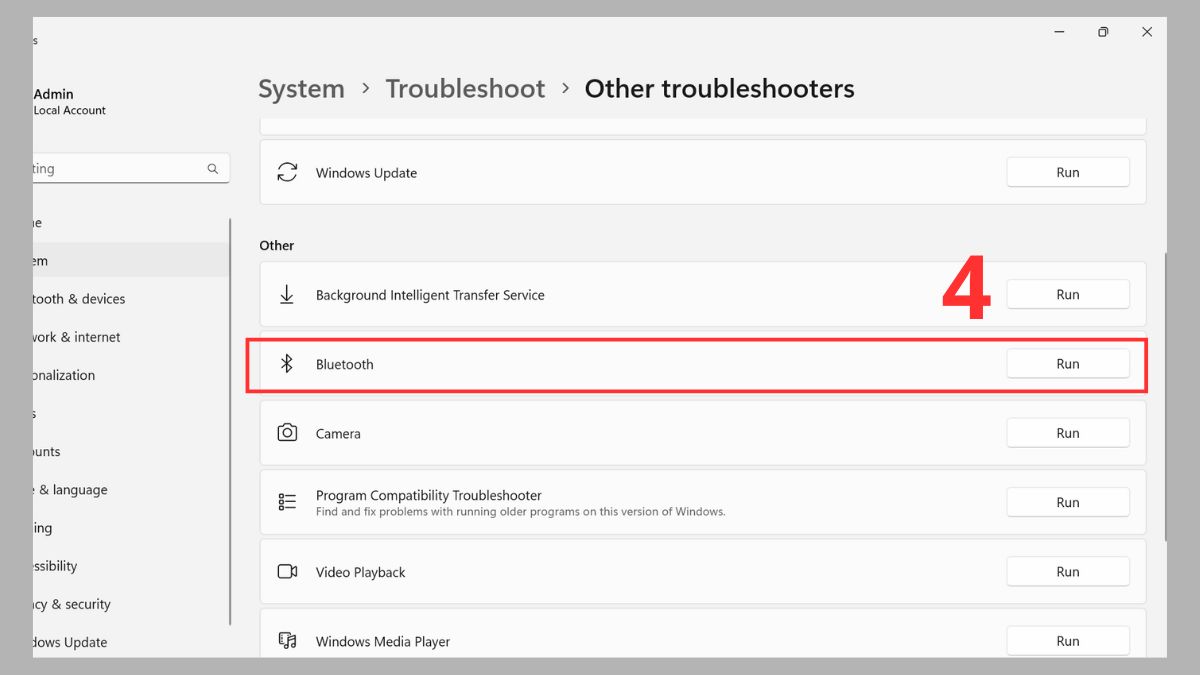This screenshot has height=675, width=1200.
Task: Click the Video Playback camera icon
Action: (x=287, y=571)
